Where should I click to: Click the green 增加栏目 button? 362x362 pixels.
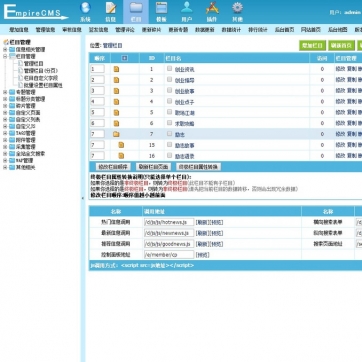tap(312, 45)
